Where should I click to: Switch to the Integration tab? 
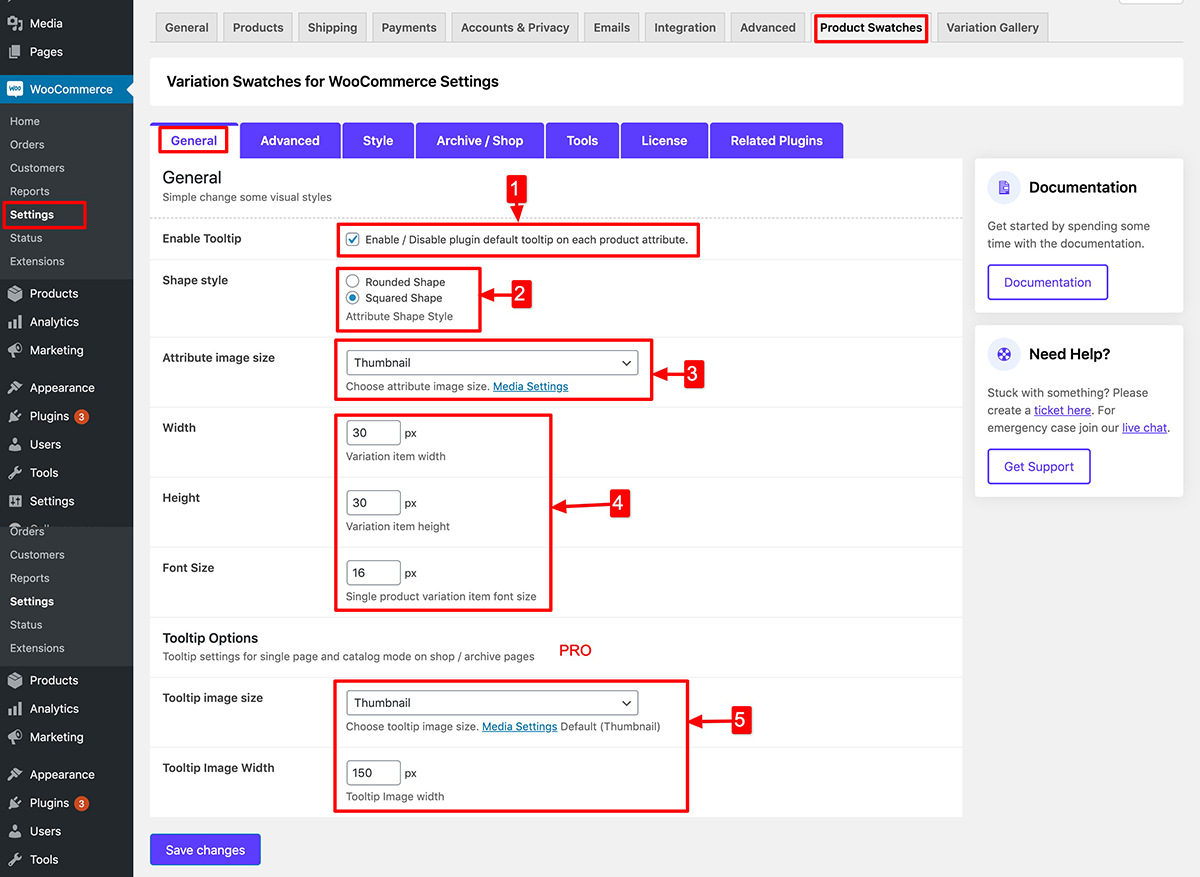[685, 28]
